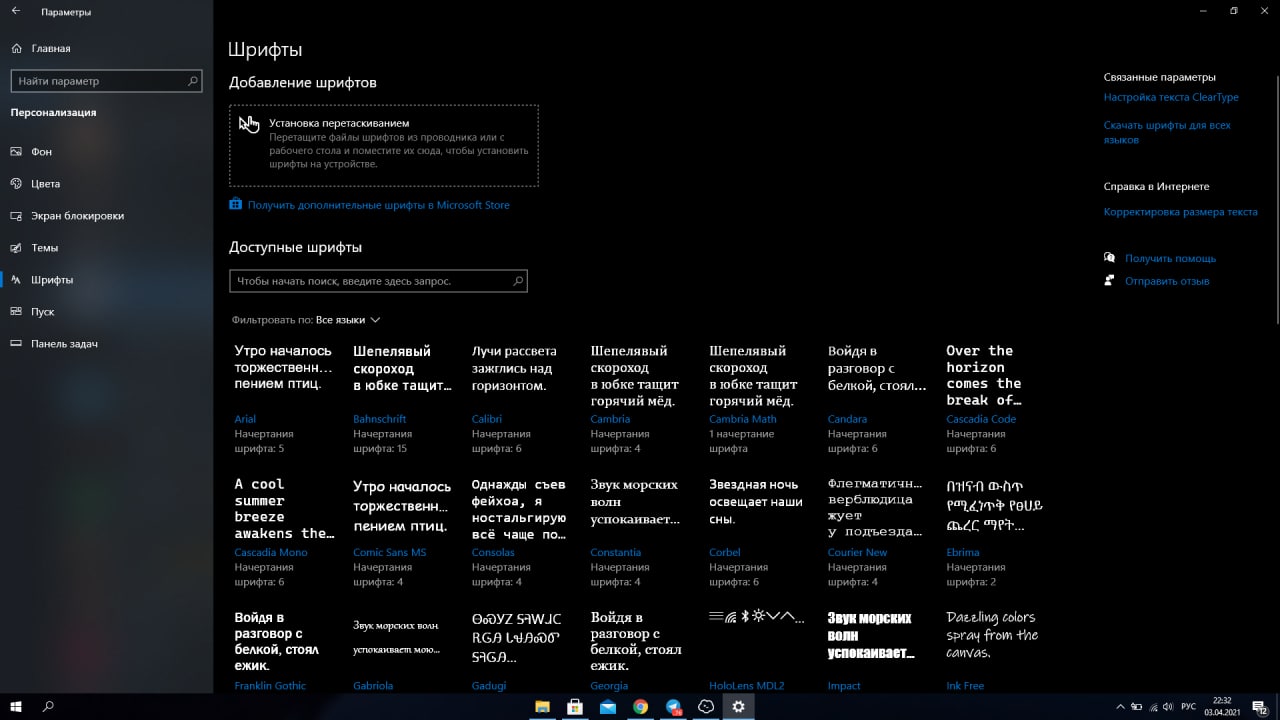Open the Constantia font card
The height and width of the screenshot is (720, 1280).
click(x=639, y=531)
